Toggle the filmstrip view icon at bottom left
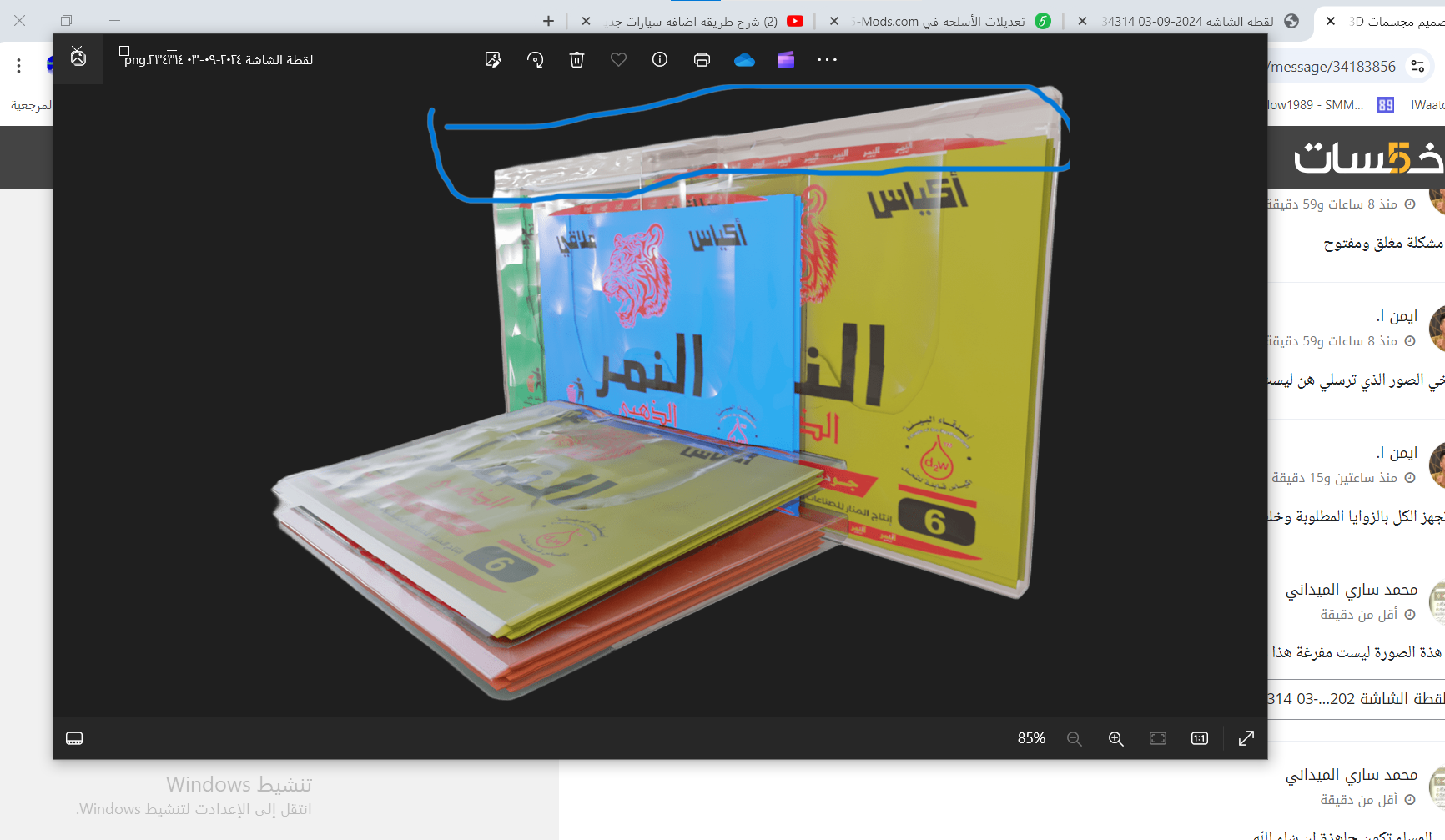This screenshot has width=1445, height=840. click(x=74, y=738)
